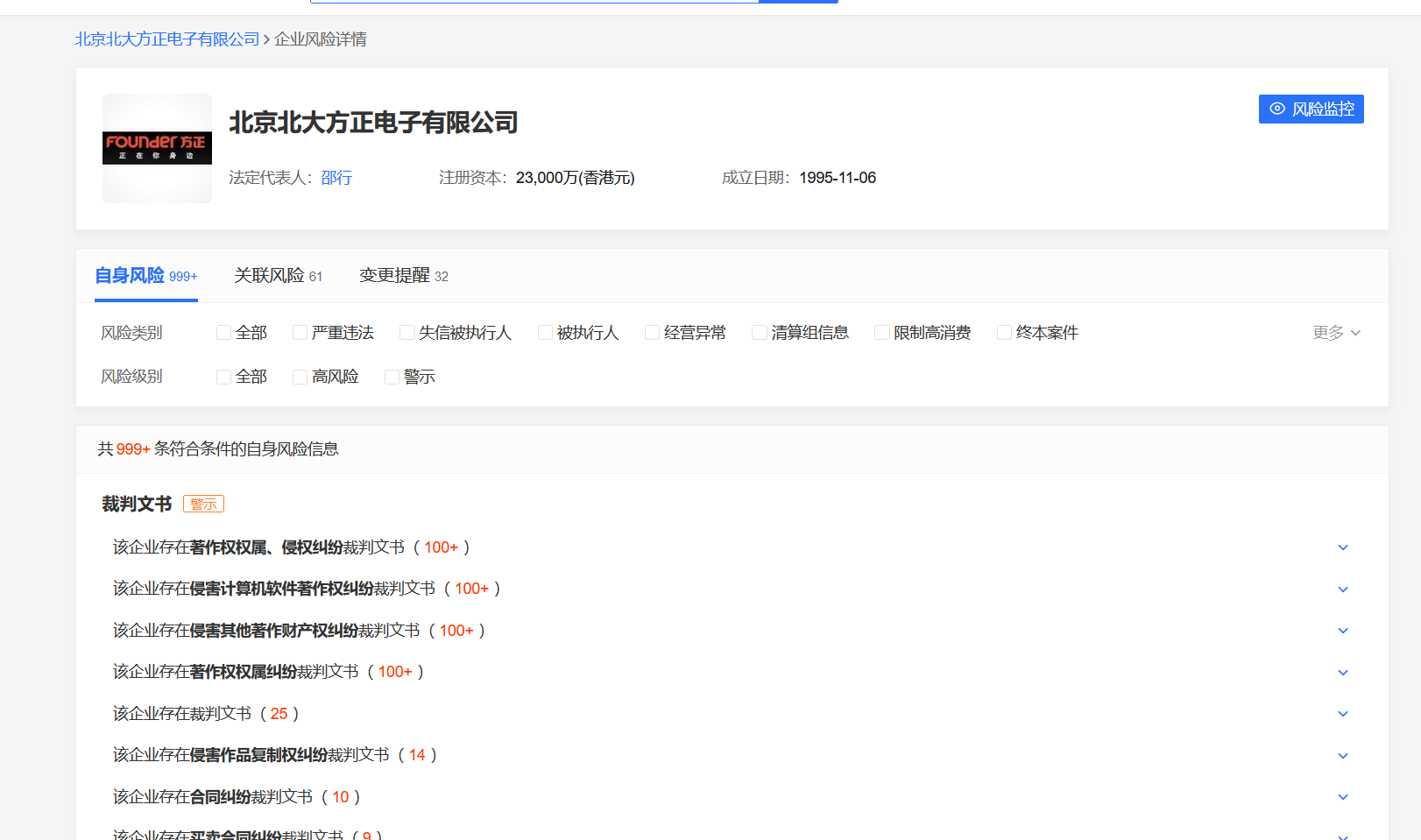Screen dimensions: 1421x840
Task: Click the 裁判文书 section heading
Action: [x=137, y=504]
